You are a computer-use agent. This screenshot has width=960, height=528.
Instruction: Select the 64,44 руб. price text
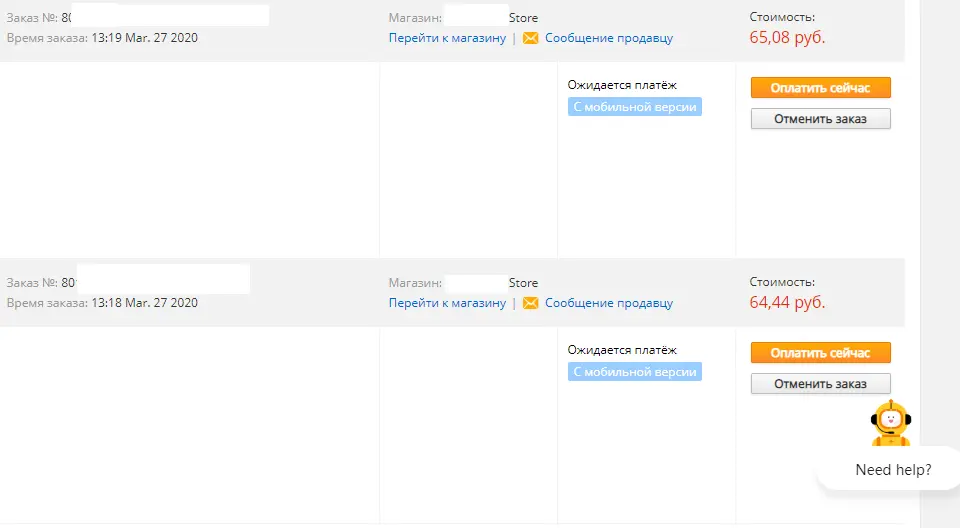click(787, 303)
